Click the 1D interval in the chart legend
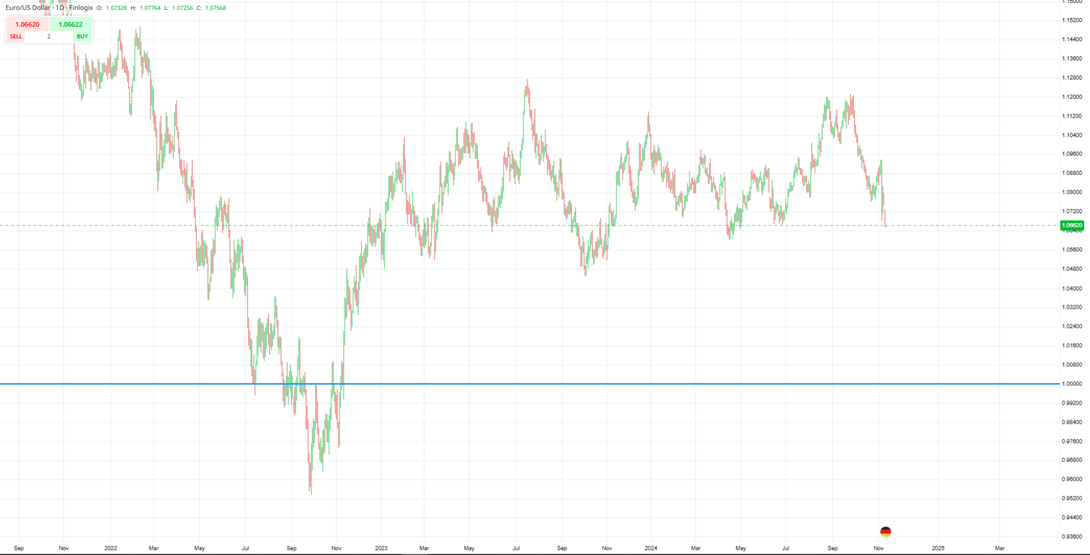1090x555 pixels. click(60, 8)
